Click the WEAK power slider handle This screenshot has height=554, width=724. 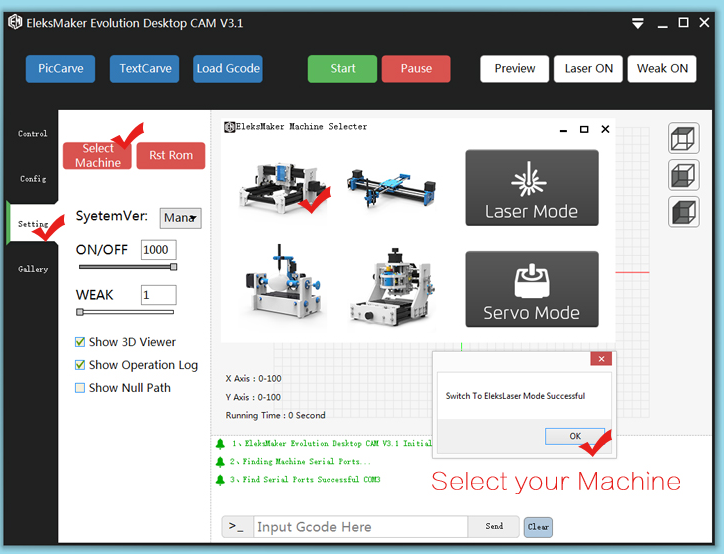click(80, 312)
